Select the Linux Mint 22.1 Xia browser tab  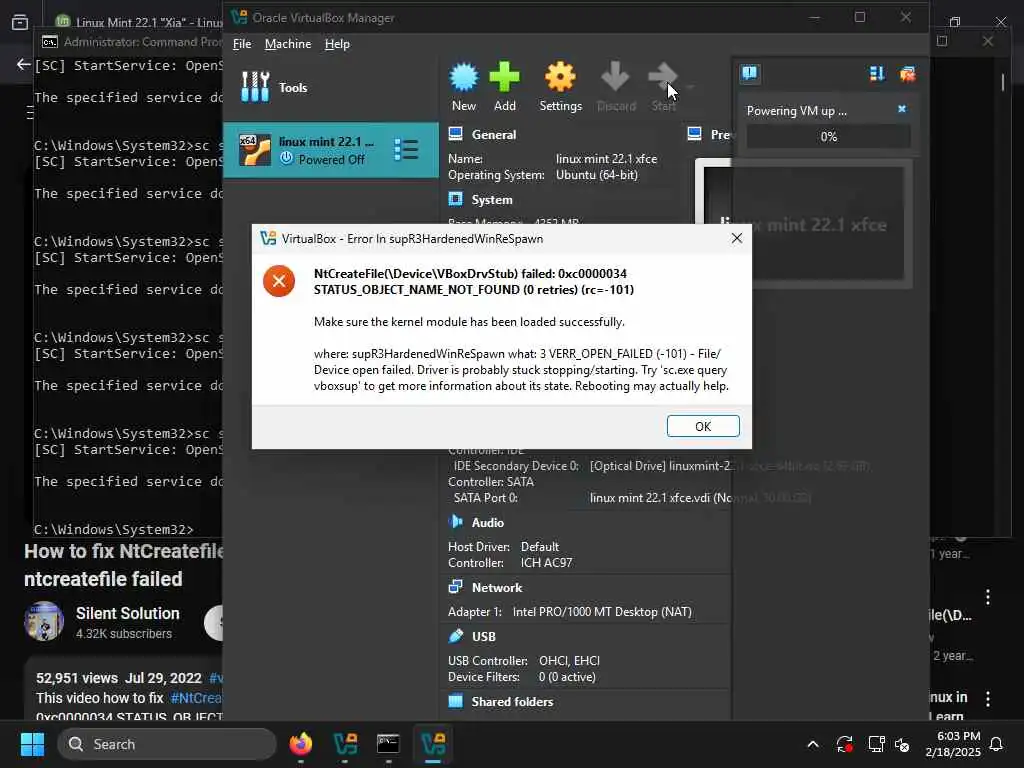[x=138, y=22]
